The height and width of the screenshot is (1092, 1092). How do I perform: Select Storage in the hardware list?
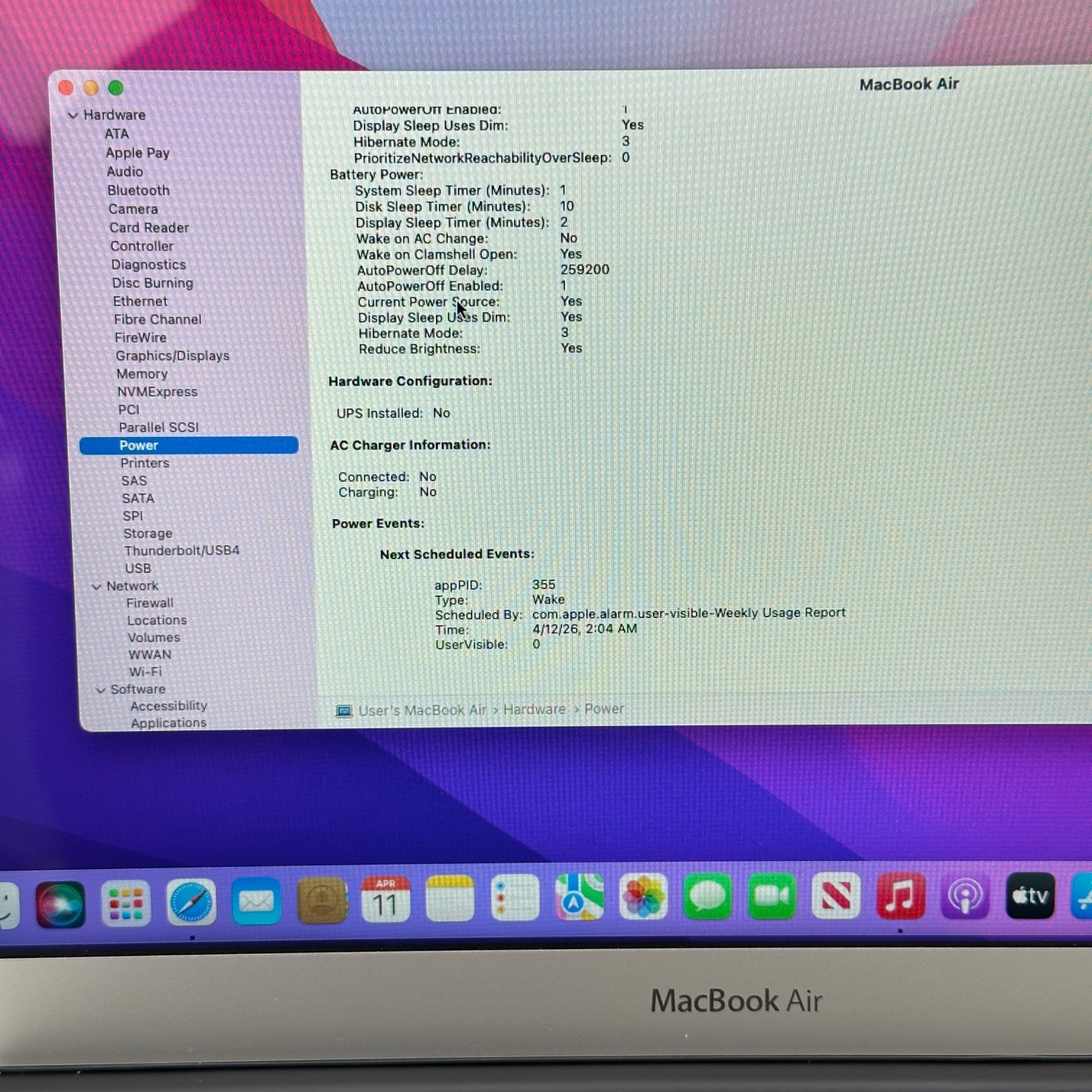(x=148, y=534)
